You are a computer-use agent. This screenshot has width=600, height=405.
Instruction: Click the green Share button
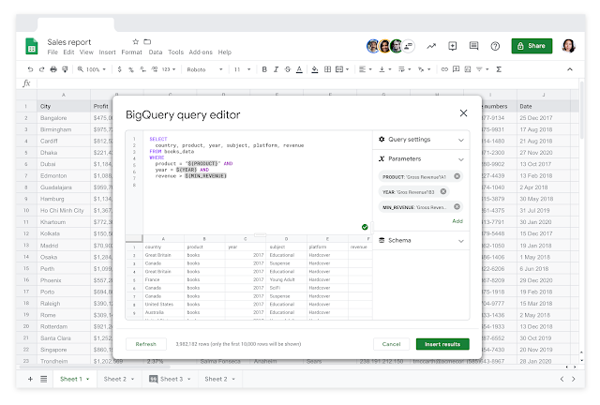coord(532,46)
